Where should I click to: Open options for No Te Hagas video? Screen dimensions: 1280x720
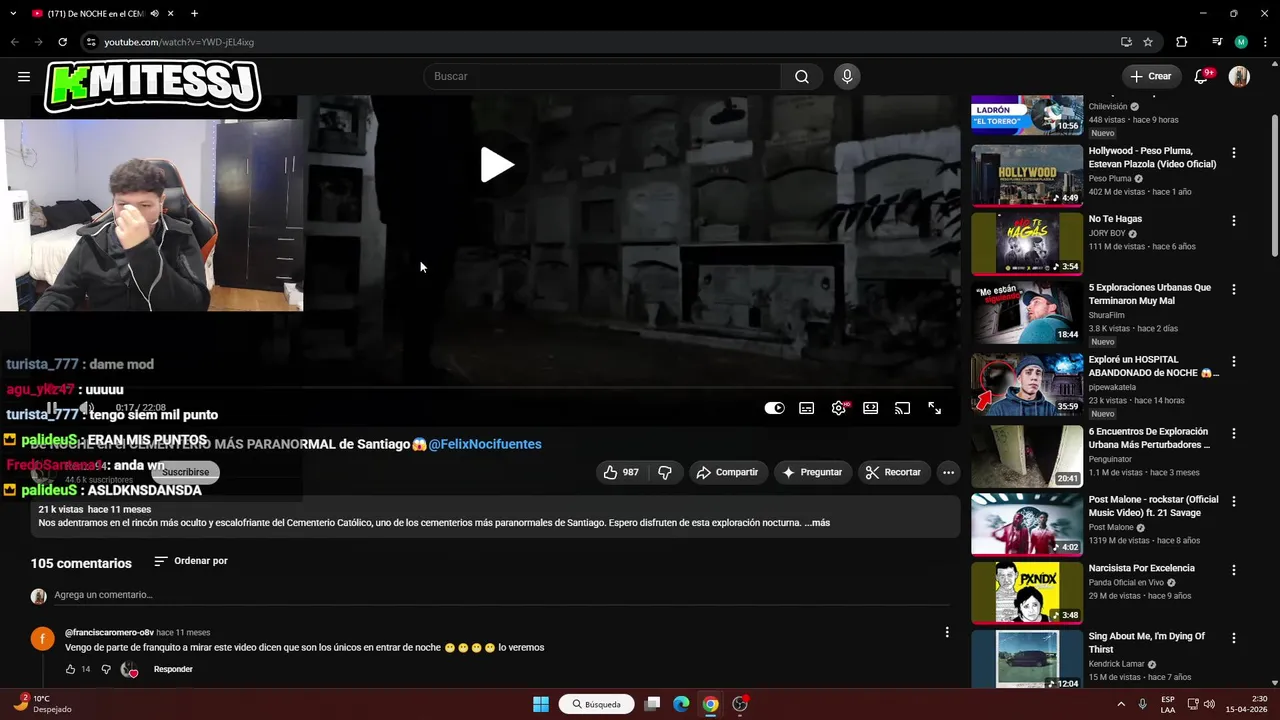coord(1234,221)
